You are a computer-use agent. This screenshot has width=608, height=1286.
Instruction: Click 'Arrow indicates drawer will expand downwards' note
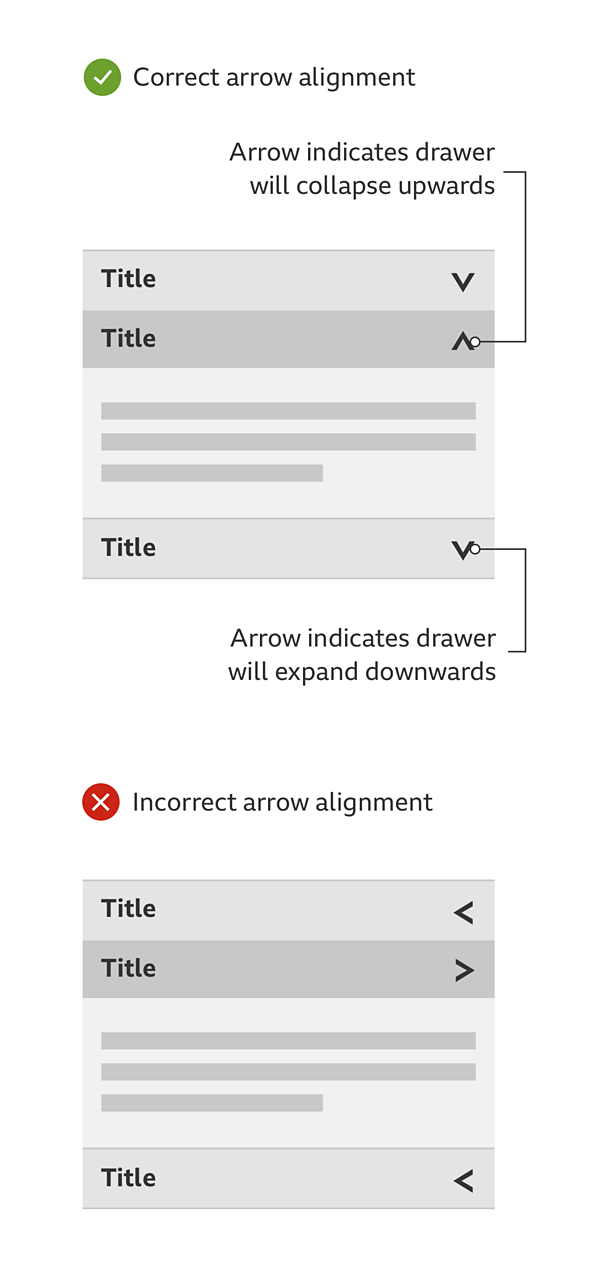362,655
